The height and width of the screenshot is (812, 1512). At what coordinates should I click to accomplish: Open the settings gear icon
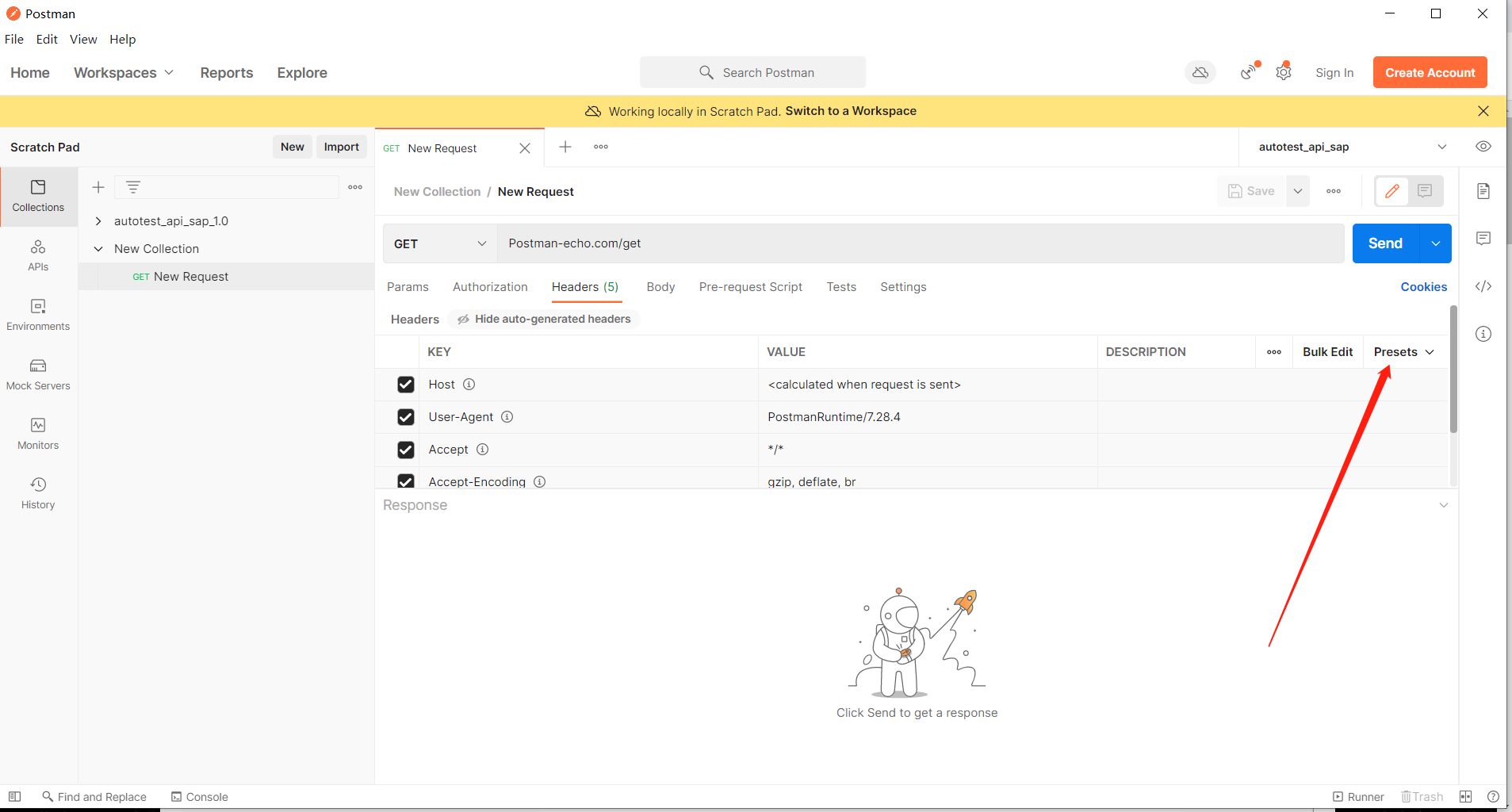click(x=1284, y=72)
